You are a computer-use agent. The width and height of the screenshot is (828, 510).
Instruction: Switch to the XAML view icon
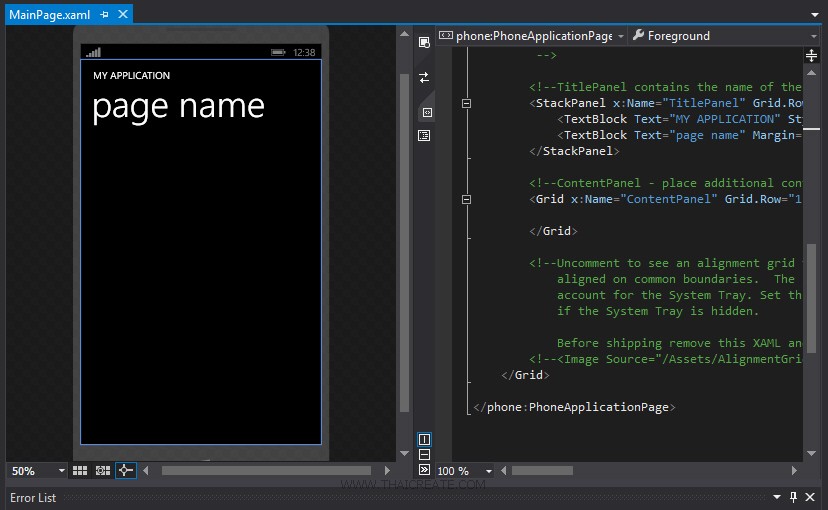(x=424, y=112)
